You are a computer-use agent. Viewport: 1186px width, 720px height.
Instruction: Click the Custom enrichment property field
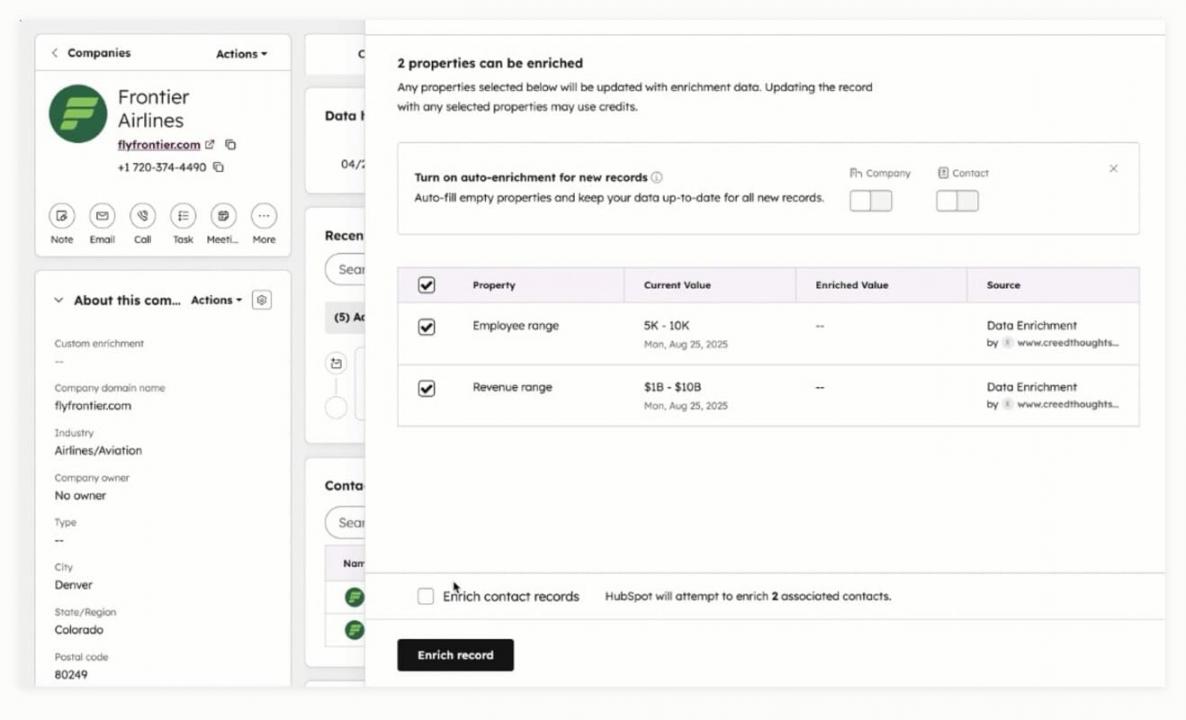click(x=99, y=352)
